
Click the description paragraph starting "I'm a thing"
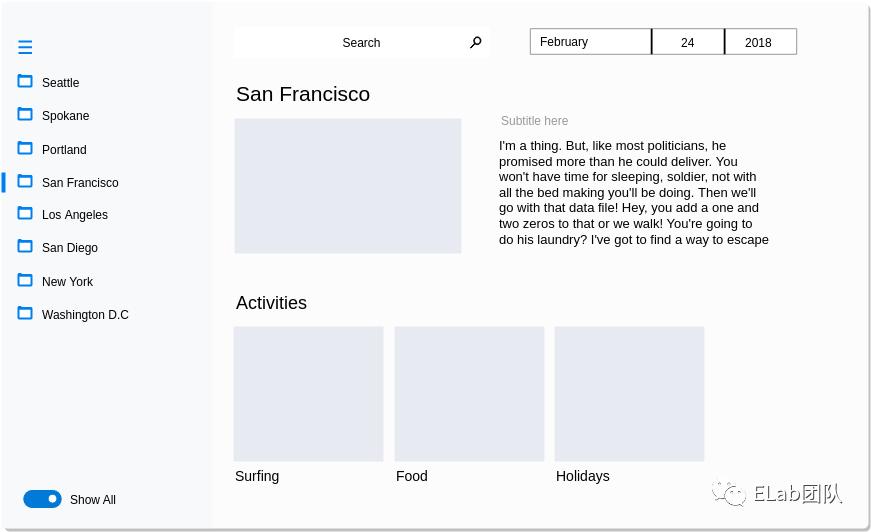pyautogui.click(x=634, y=193)
